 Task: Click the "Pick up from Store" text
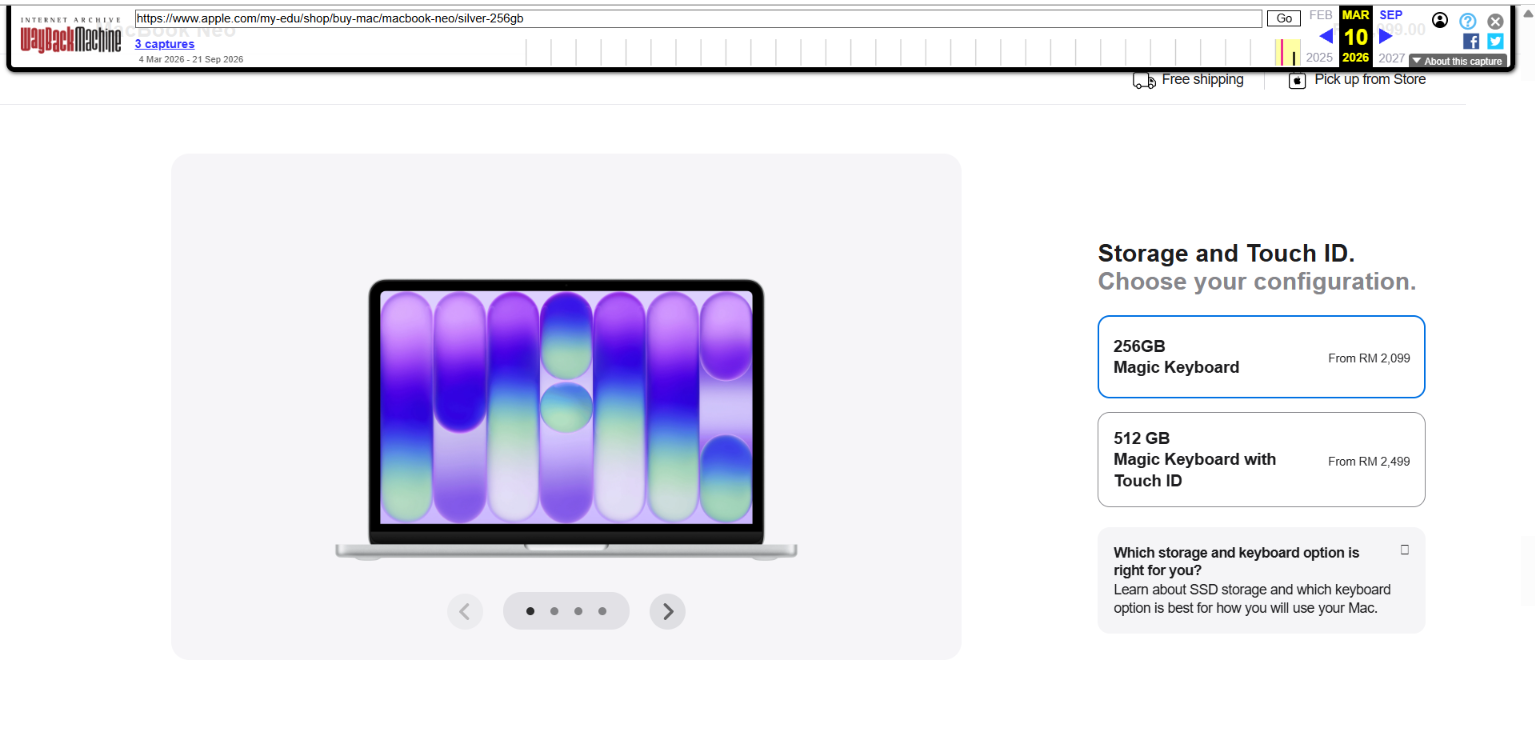point(1370,80)
